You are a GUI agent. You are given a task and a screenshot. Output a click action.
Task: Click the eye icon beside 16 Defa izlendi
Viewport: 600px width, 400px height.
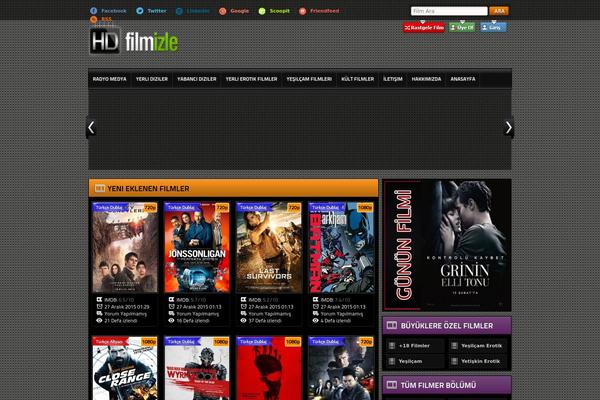coord(171,320)
